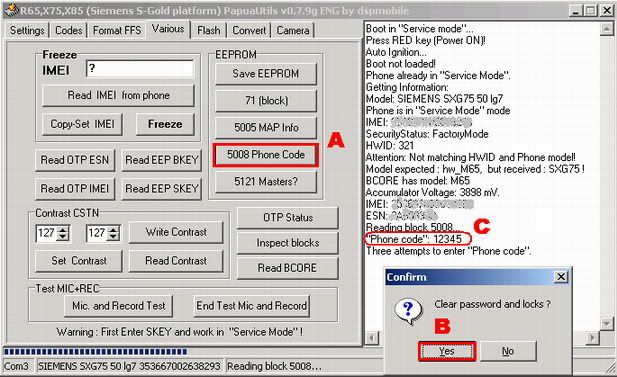Maximize the PapuaUtils window
The image size is (617, 377).
[x=590, y=11]
